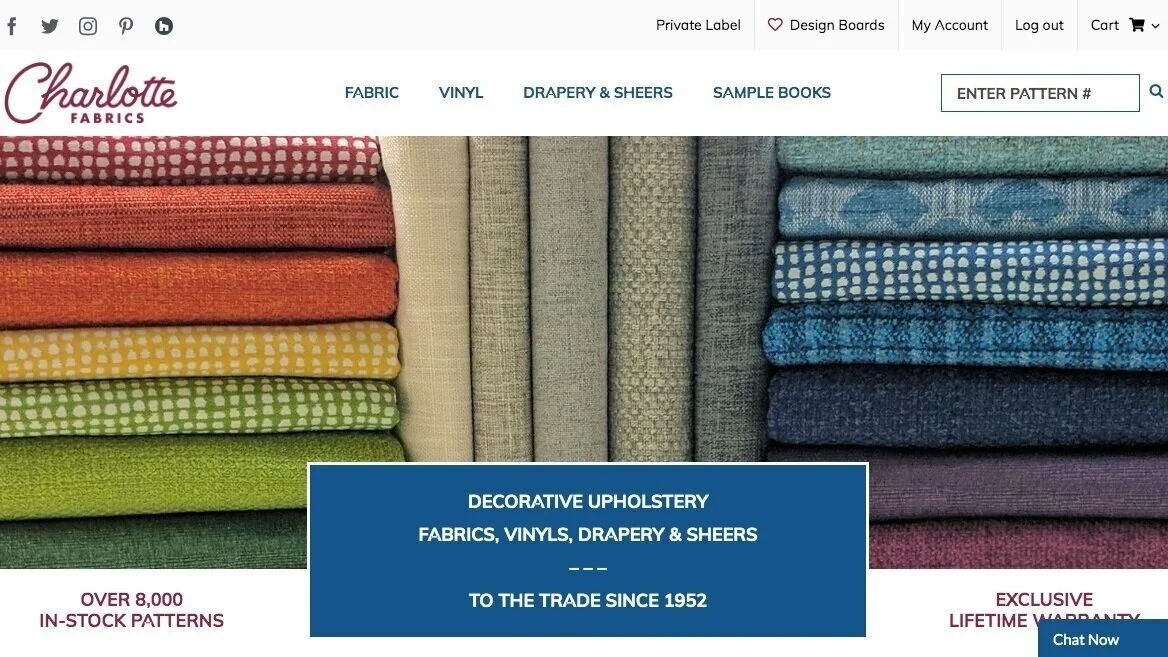1168x657 pixels.
Task: Click the Design Boards heart icon
Action: pyautogui.click(x=775, y=25)
